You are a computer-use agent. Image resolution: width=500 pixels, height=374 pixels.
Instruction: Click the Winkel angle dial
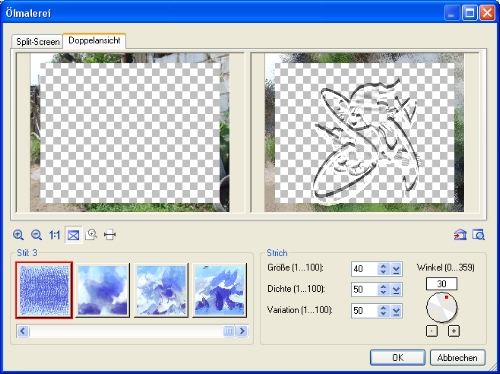click(x=442, y=307)
